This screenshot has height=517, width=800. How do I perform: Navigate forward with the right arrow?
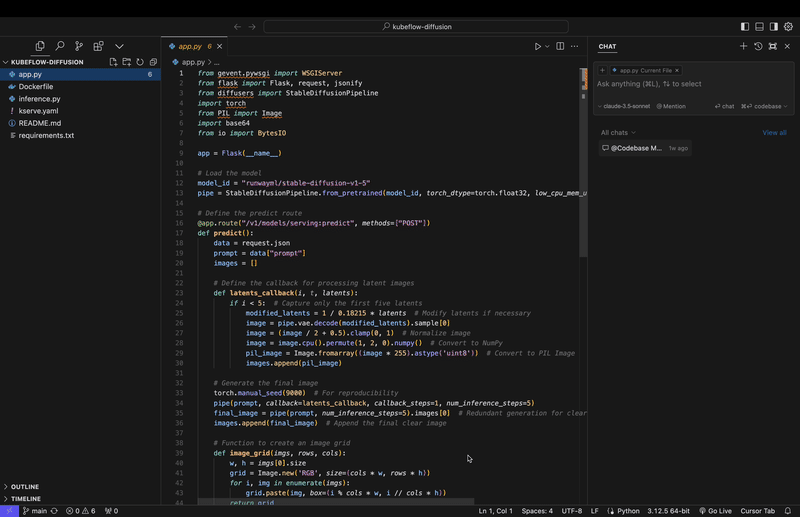click(x=252, y=27)
